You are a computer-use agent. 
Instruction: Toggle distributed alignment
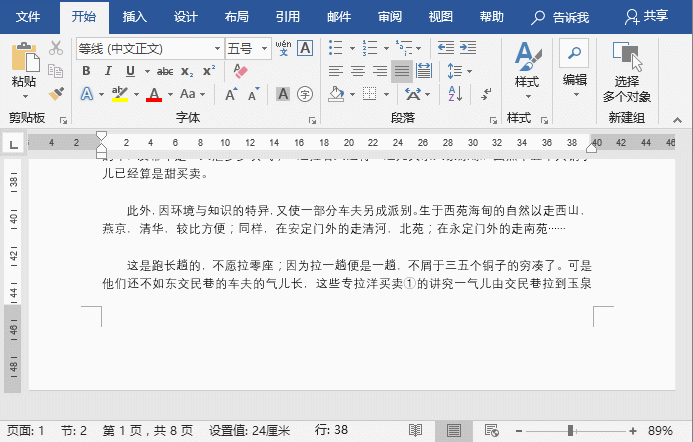(424, 71)
